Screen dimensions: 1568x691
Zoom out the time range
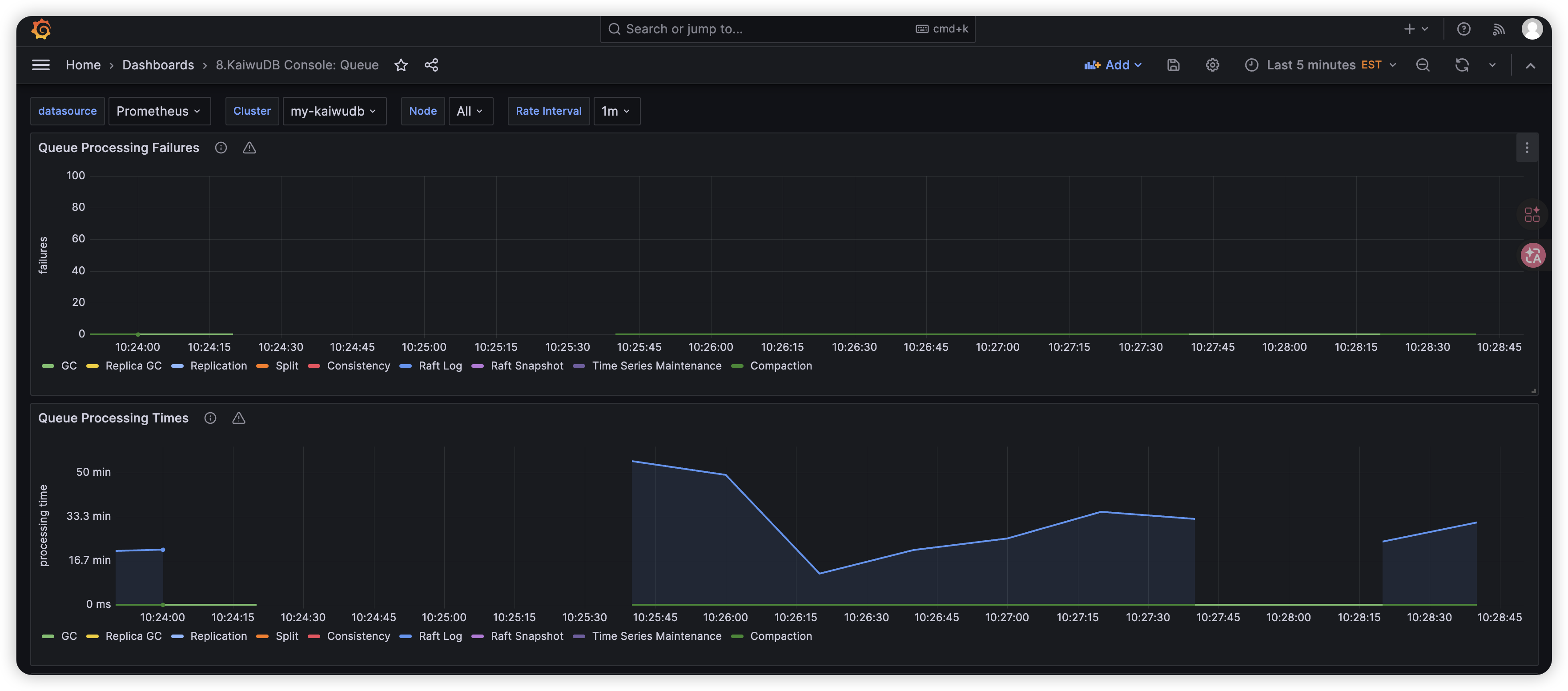tap(1423, 65)
